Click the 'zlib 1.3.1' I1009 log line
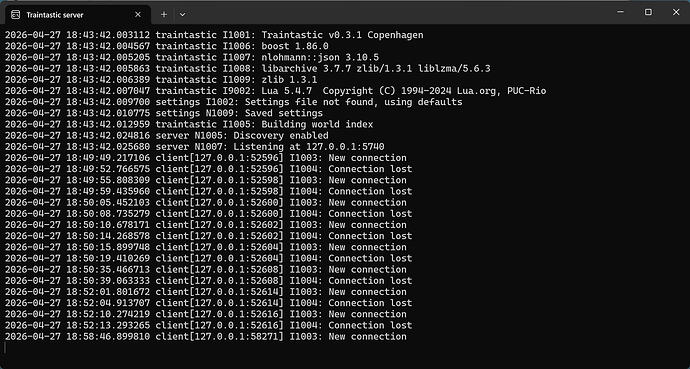690x369 pixels. click(161, 80)
